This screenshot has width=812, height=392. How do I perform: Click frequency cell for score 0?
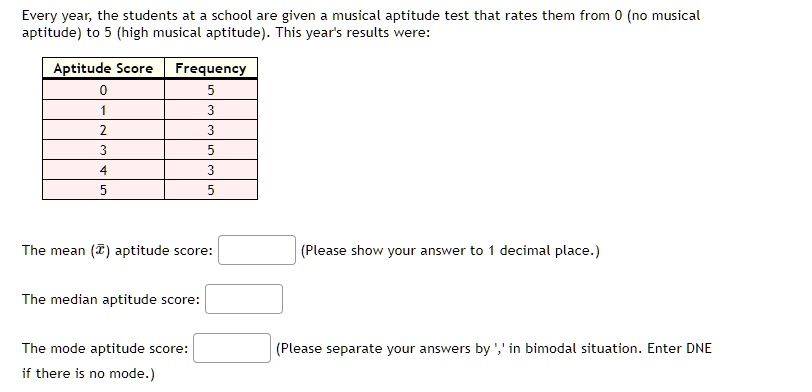tap(211, 90)
